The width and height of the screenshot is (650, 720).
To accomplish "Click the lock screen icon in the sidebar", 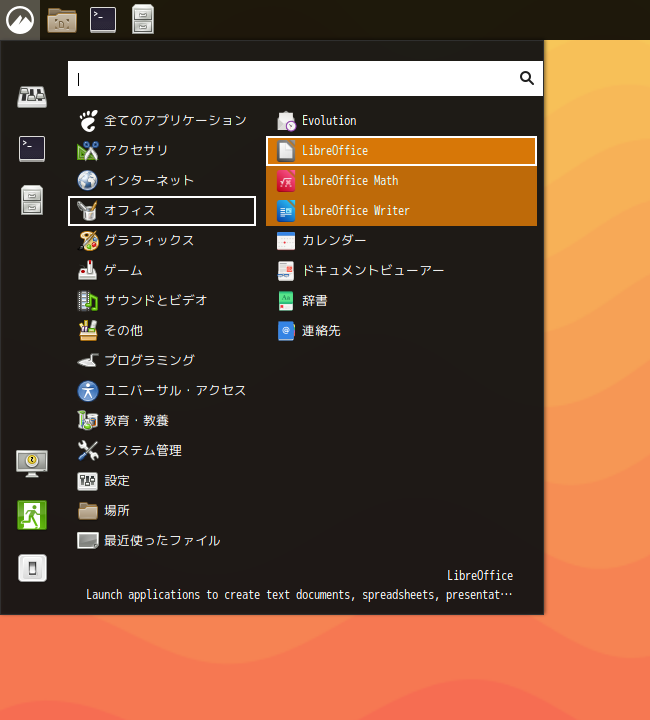I will 32,463.
